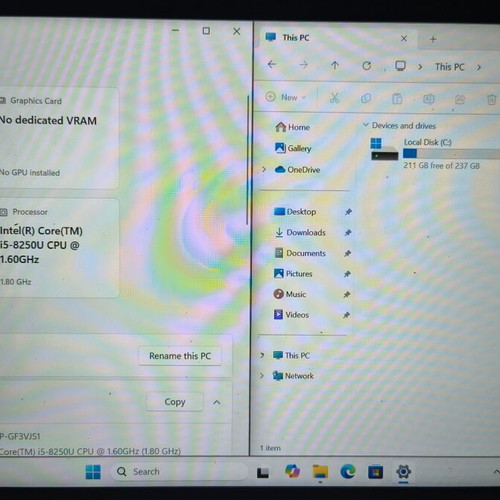Click the pin icon next to Music

(x=347, y=295)
